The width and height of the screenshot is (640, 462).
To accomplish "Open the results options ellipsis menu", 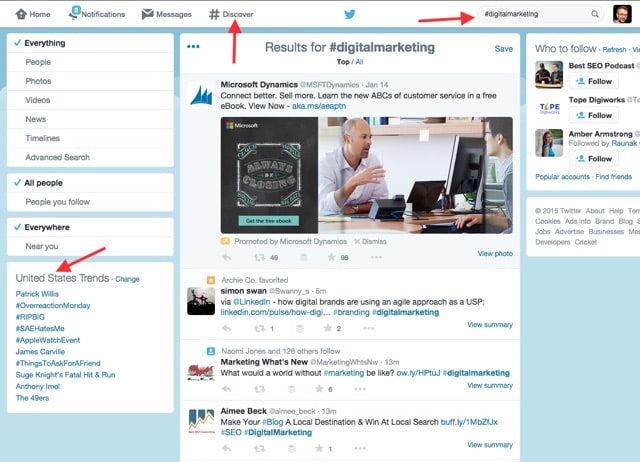I will 193,47.
